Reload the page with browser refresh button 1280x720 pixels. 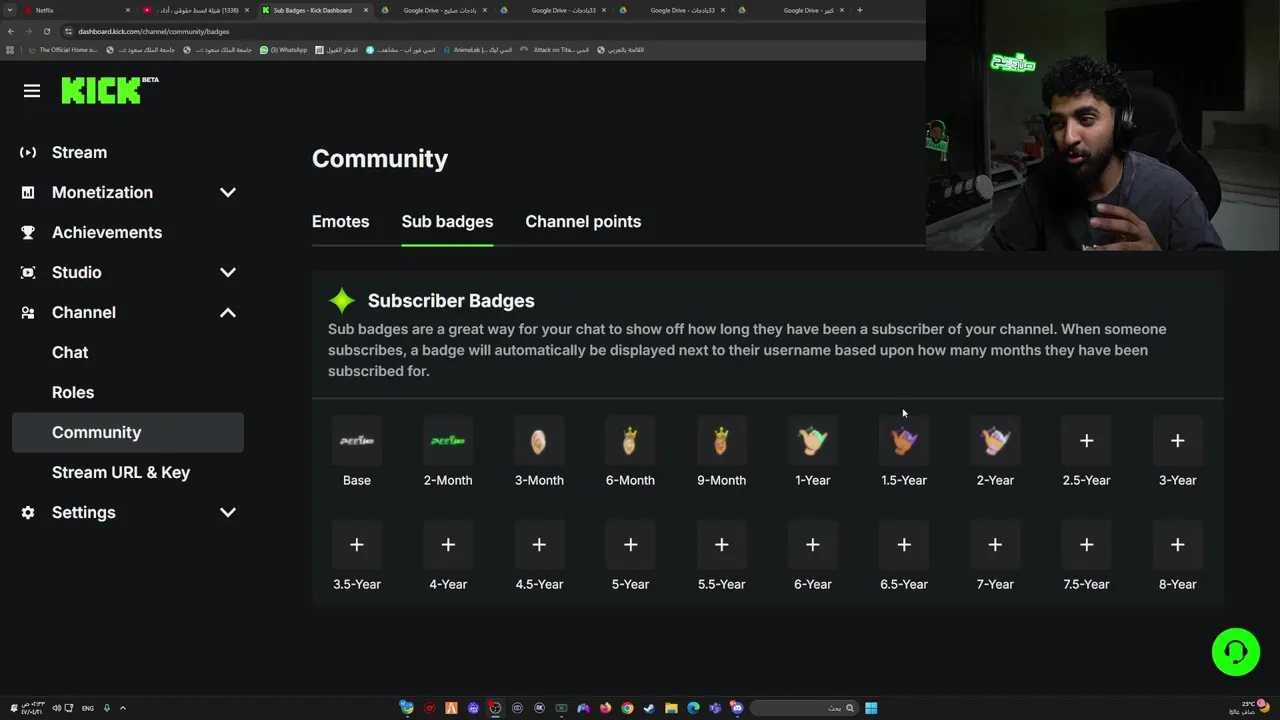pos(46,31)
